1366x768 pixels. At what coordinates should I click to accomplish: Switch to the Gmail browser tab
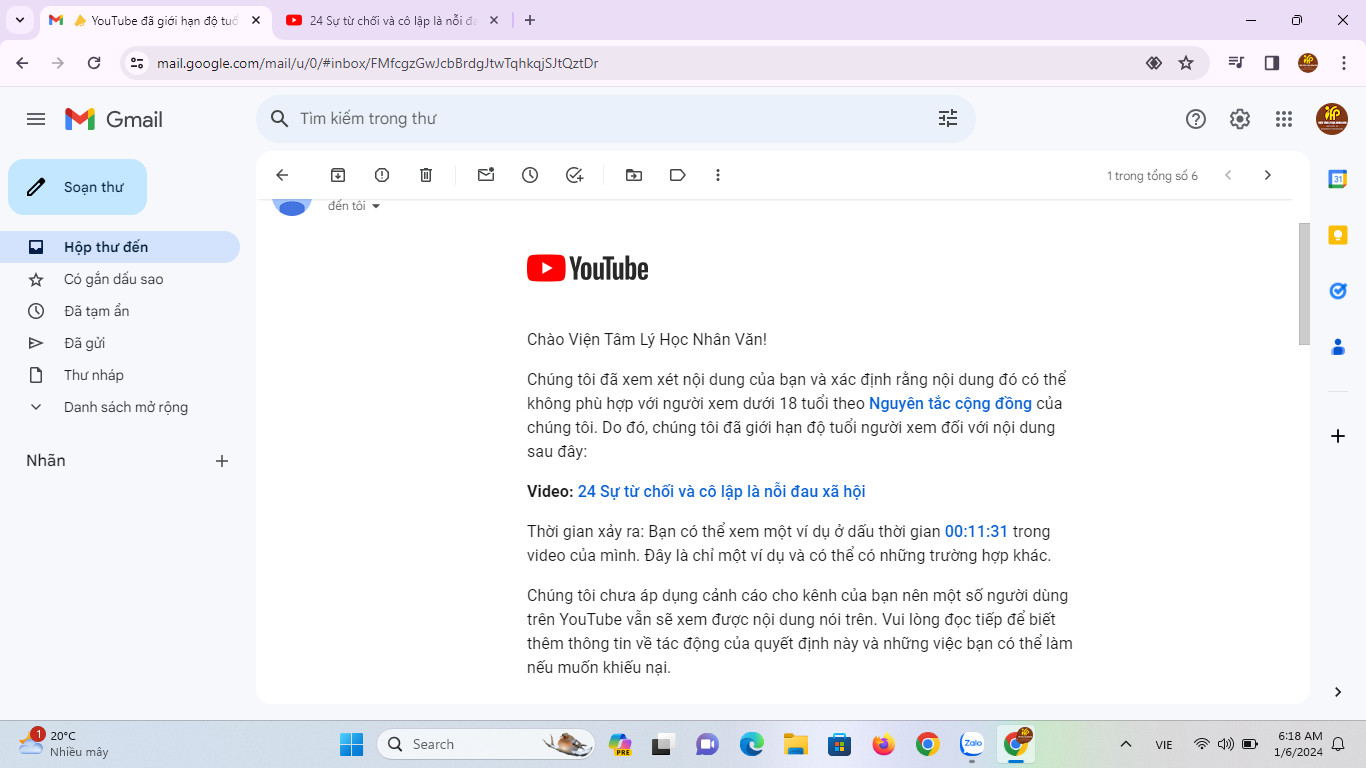(155, 20)
